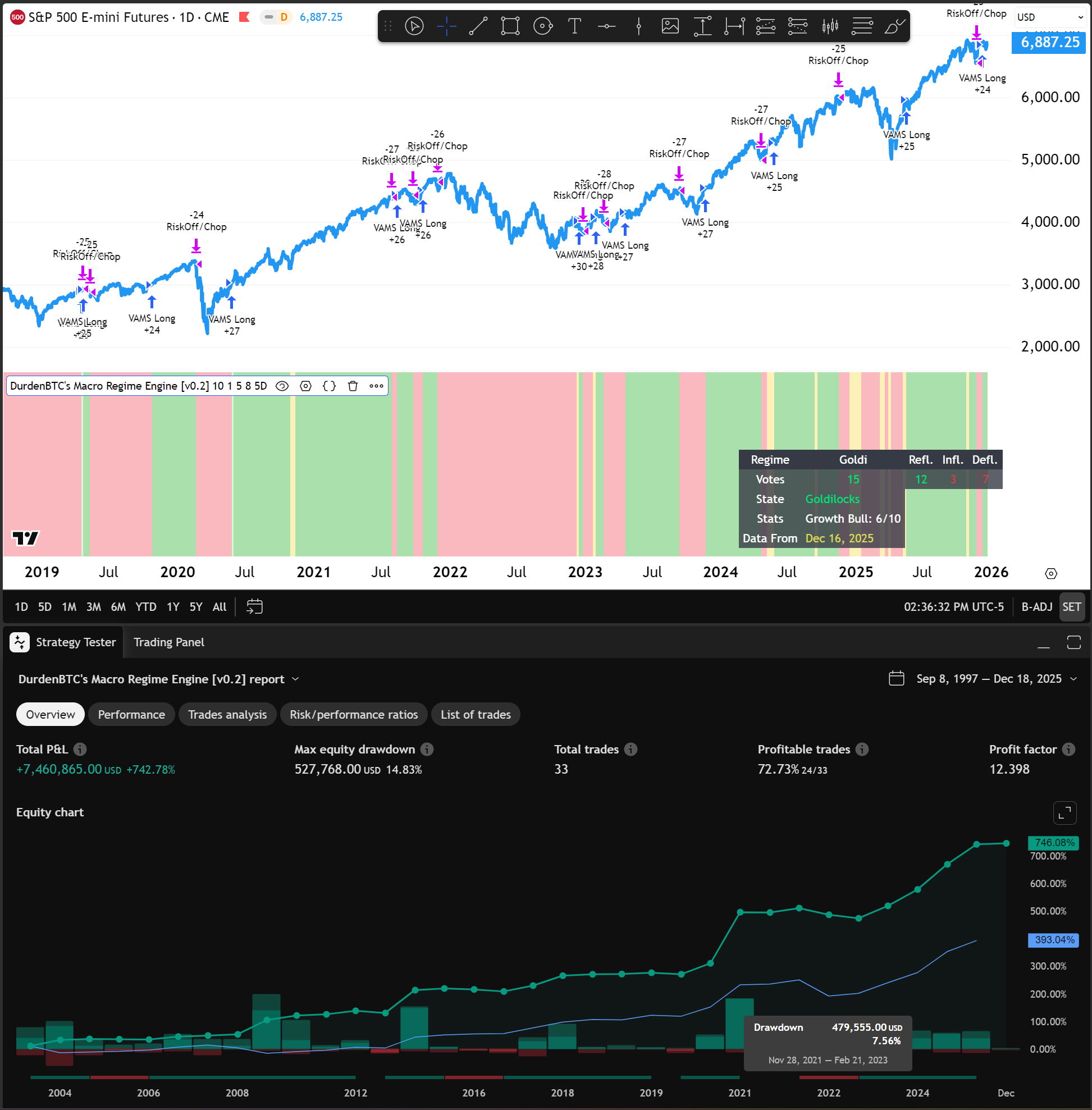The width and height of the screenshot is (1092, 1110).
Task: Select the brush drawing tool
Action: (894, 26)
